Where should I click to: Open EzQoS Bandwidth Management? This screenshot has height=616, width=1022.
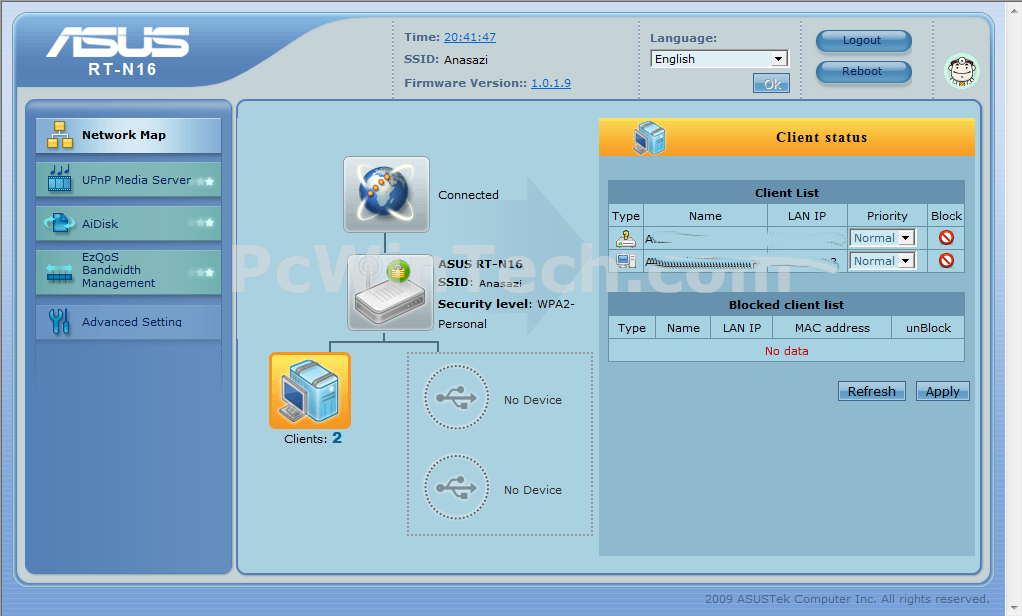(128, 271)
